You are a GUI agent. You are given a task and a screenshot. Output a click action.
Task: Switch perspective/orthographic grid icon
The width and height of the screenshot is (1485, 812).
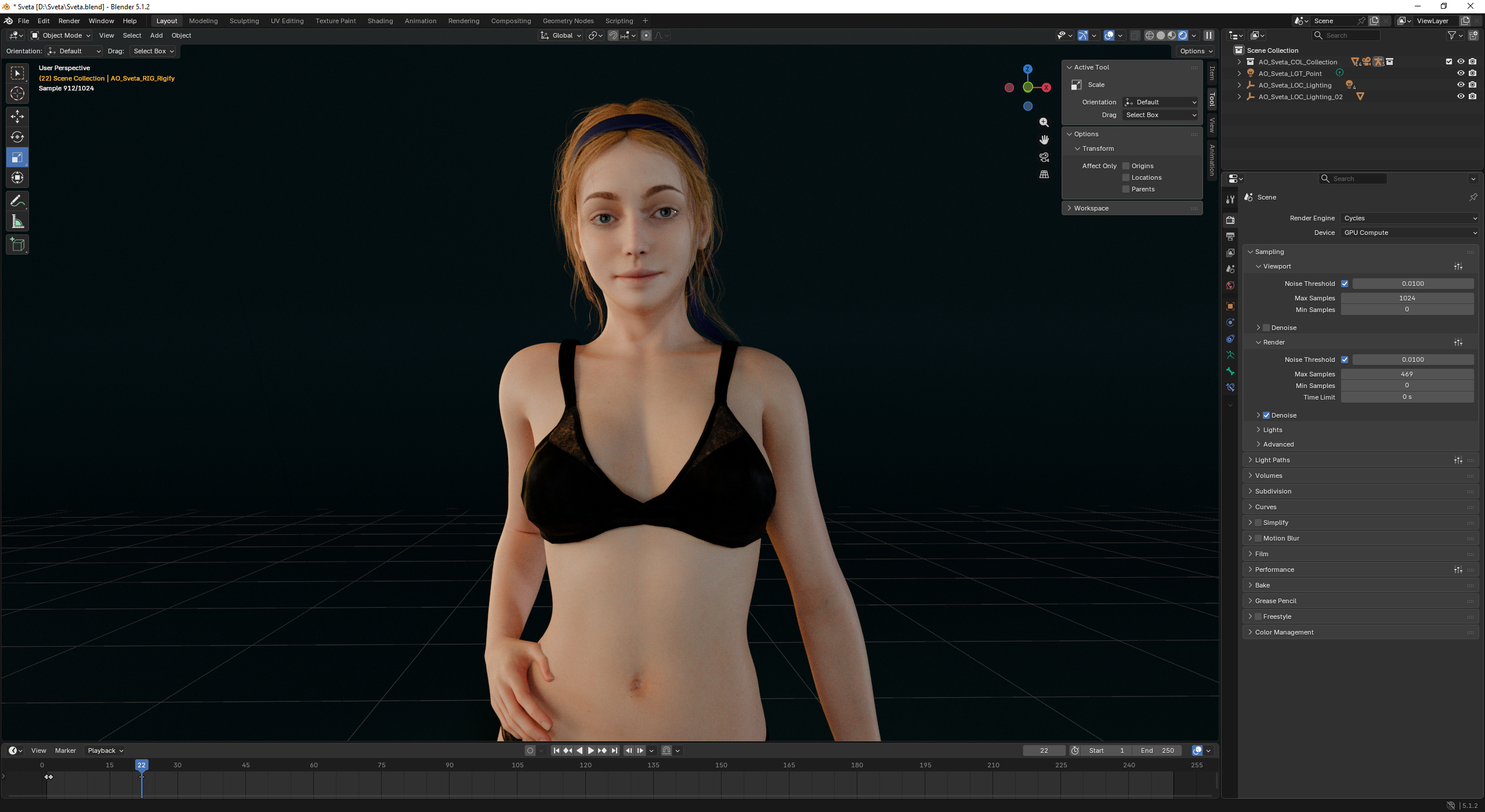pos(1044,175)
